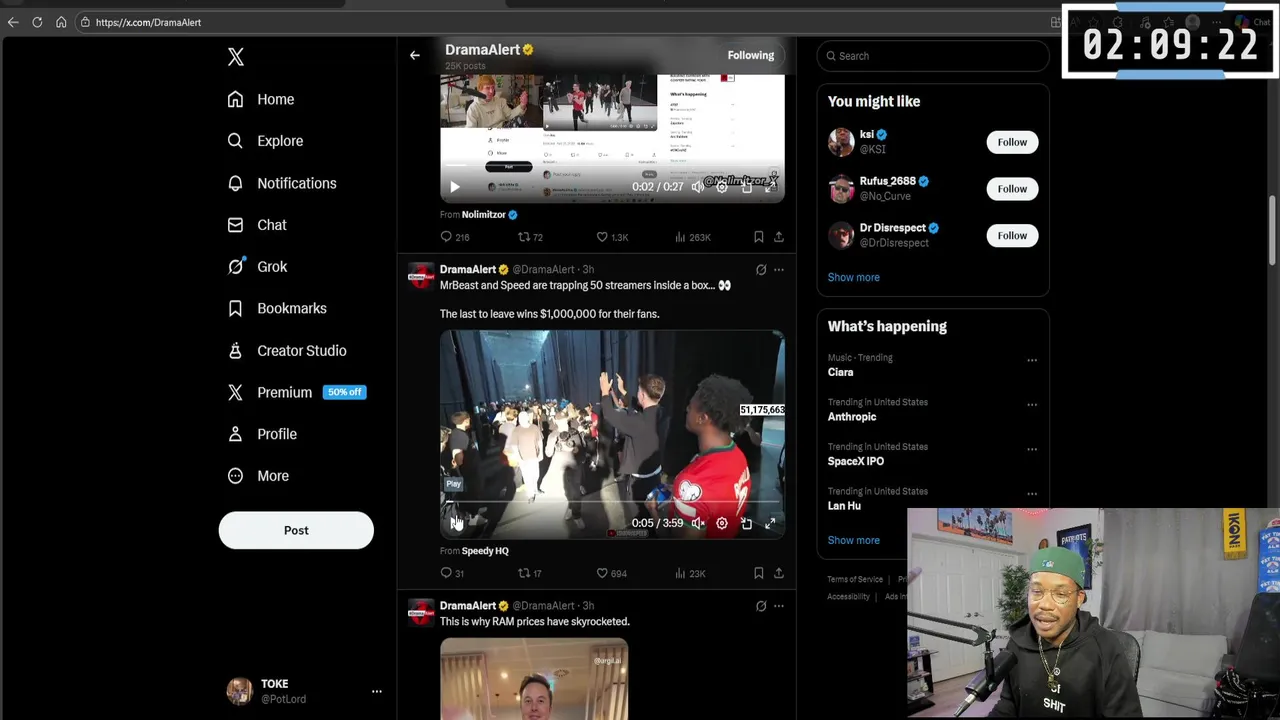Open Explore from sidebar
The width and height of the screenshot is (1280, 720).
tap(265, 141)
